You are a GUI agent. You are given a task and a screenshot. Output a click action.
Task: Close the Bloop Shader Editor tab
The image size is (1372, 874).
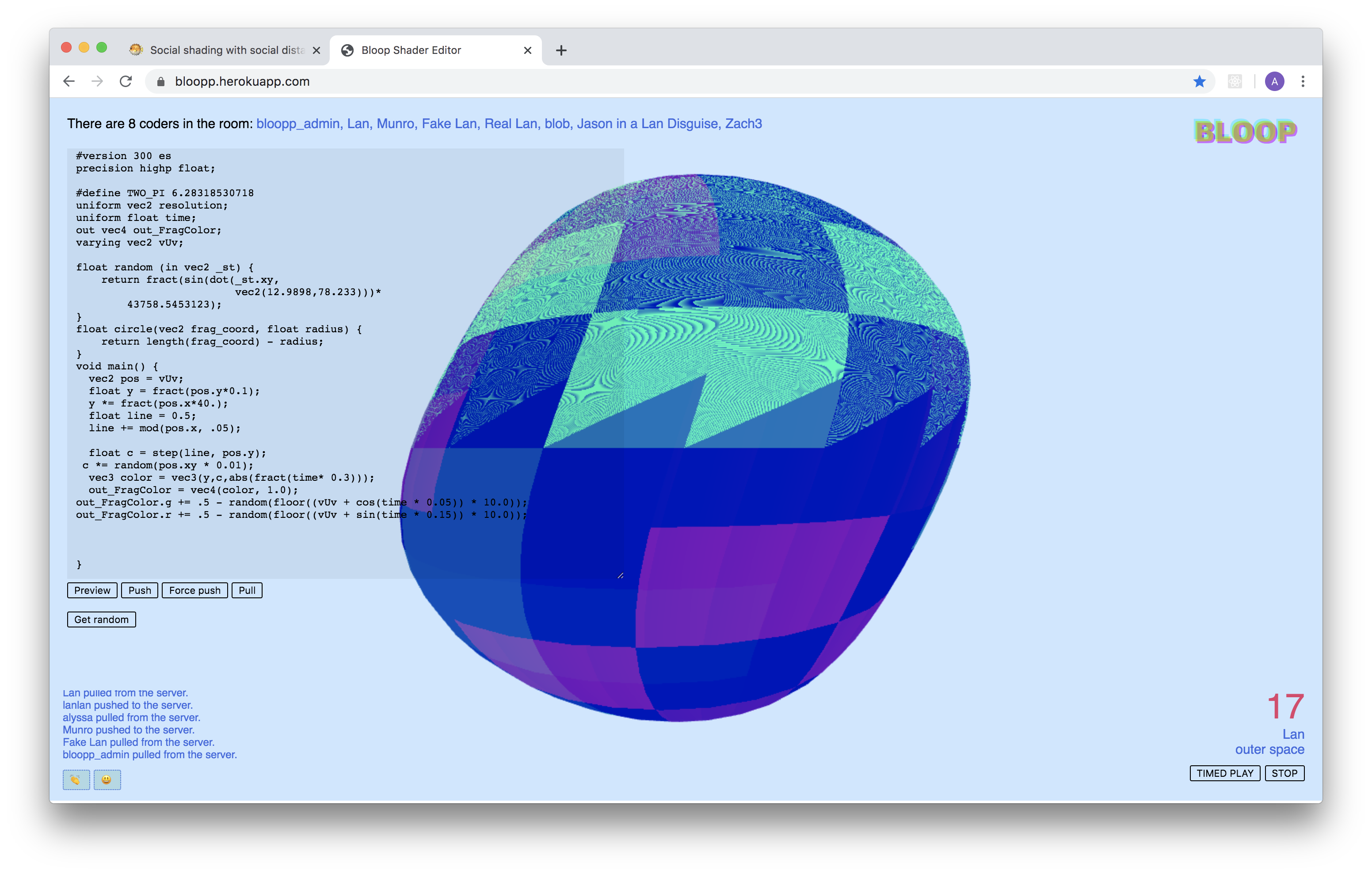coord(528,50)
